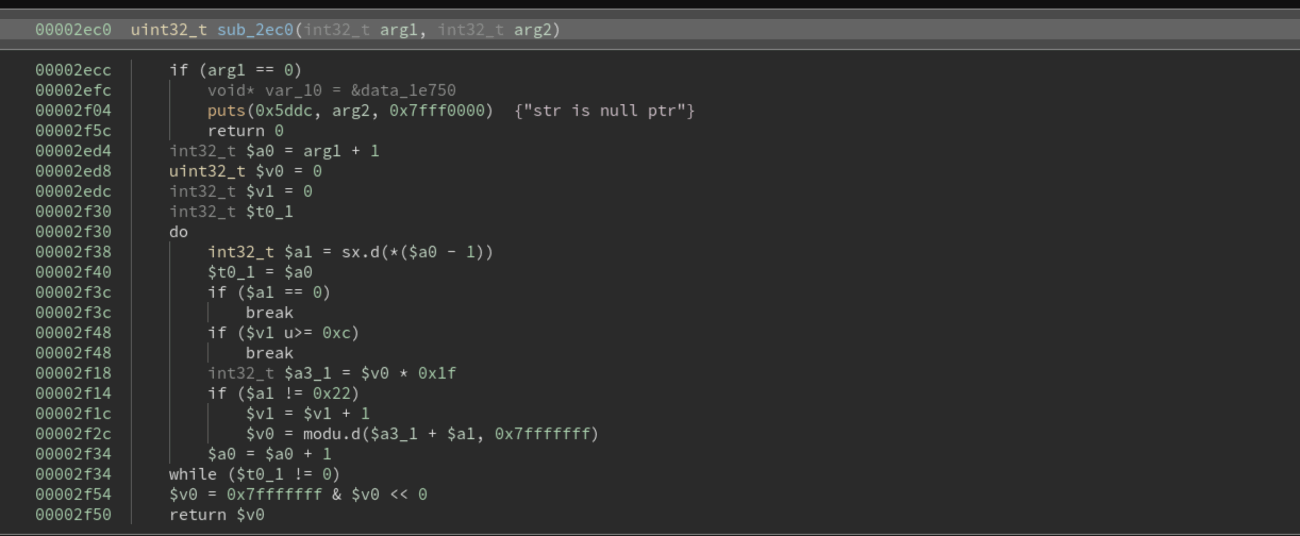Click the &data_1e750 data reference
This screenshot has height=536, width=1300.
pyautogui.click(x=403, y=91)
